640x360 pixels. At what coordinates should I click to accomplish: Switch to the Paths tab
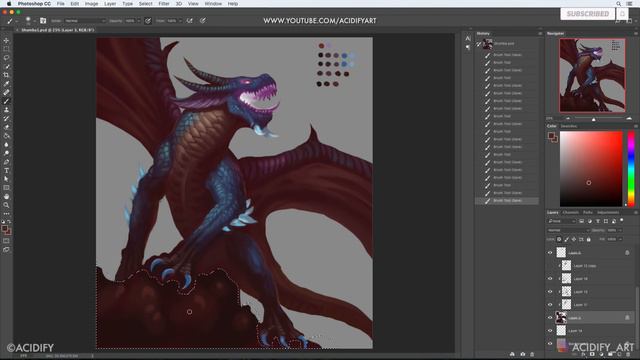point(587,212)
